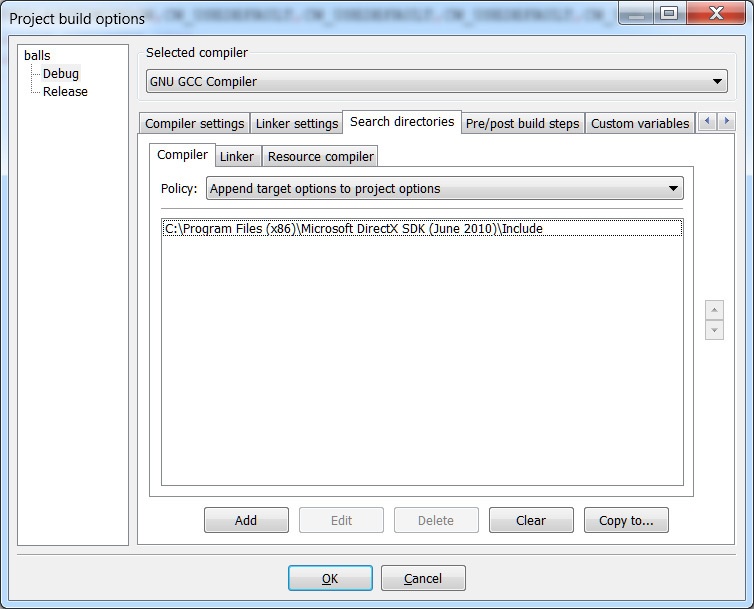Clear all search directories
The height and width of the screenshot is (609, 754).
pos(531,520)
